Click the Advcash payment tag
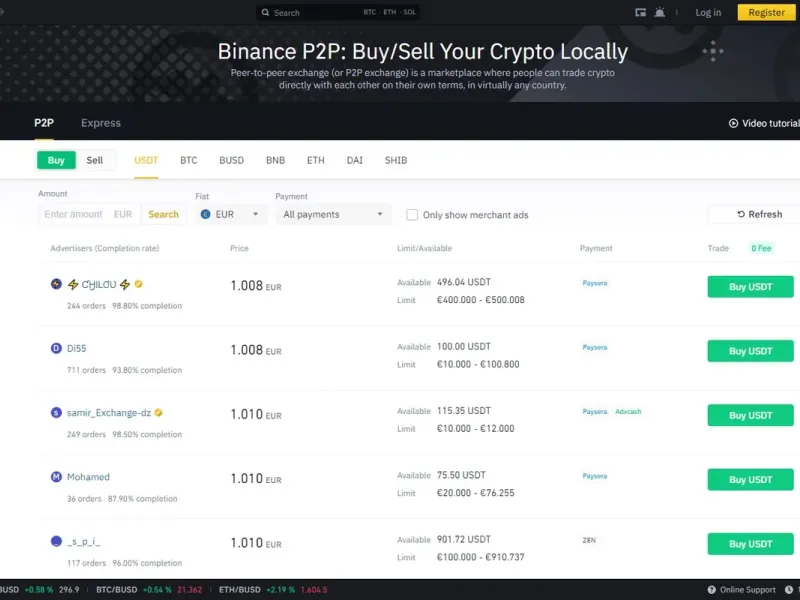The height and width of the screenshot is (600, 800). click(628, 412)
